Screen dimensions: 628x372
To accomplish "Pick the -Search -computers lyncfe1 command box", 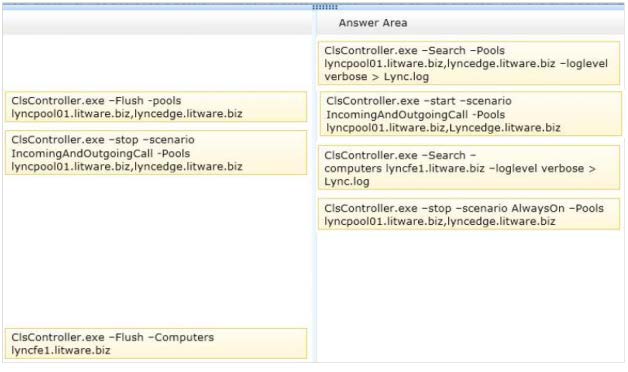I will point(469,168).
